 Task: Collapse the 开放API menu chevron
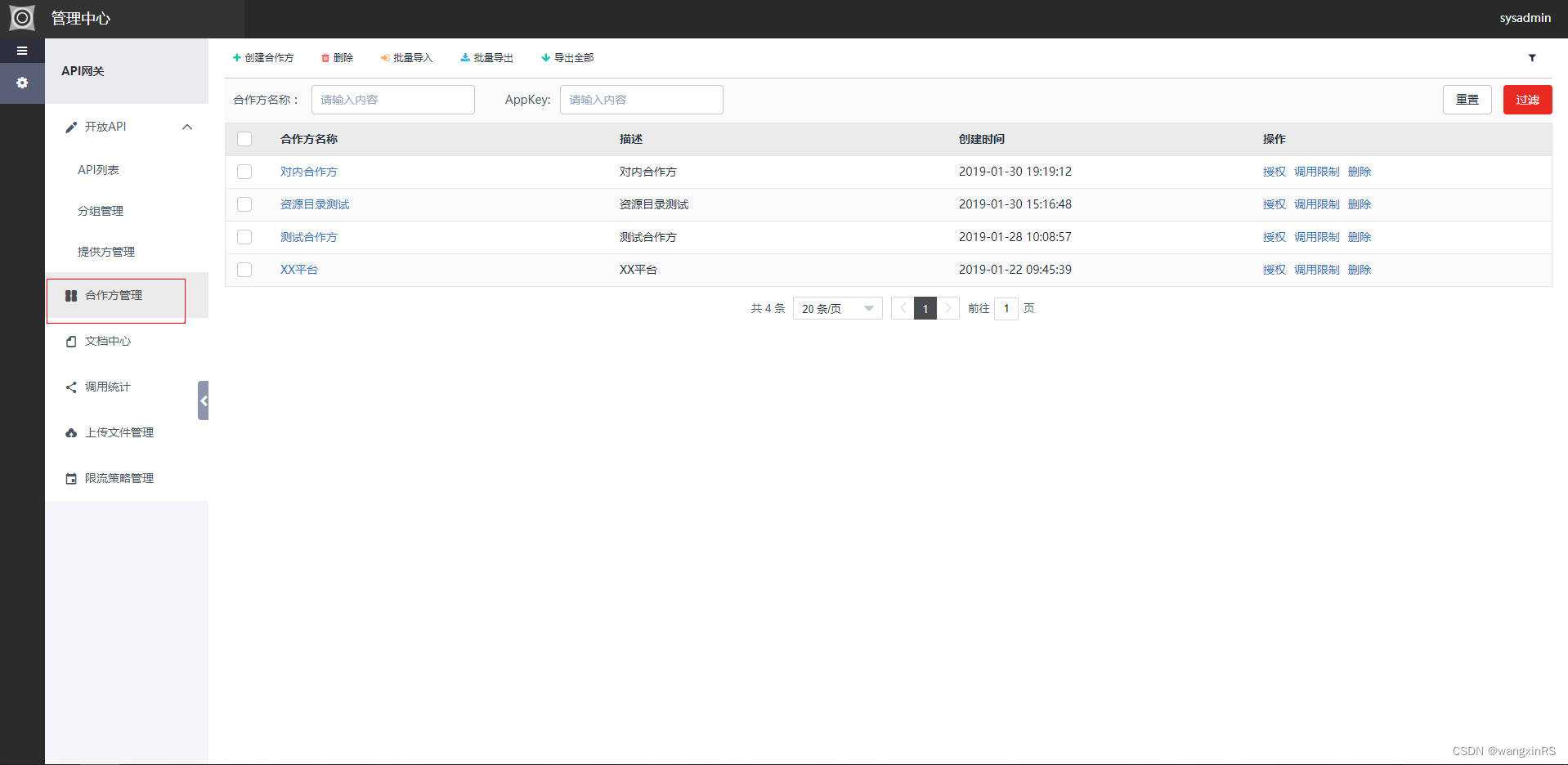click(187, 127)
